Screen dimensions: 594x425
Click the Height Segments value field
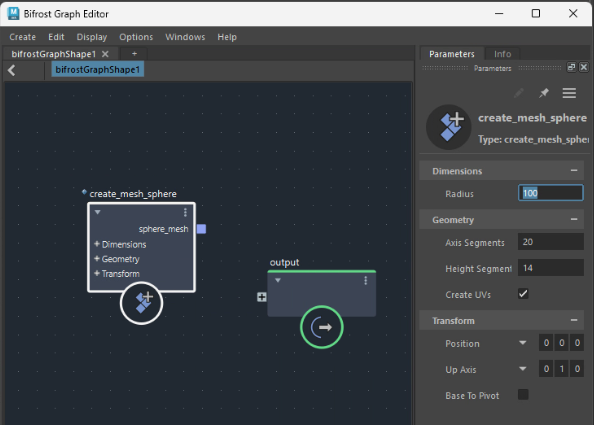(x=550, y=268)
